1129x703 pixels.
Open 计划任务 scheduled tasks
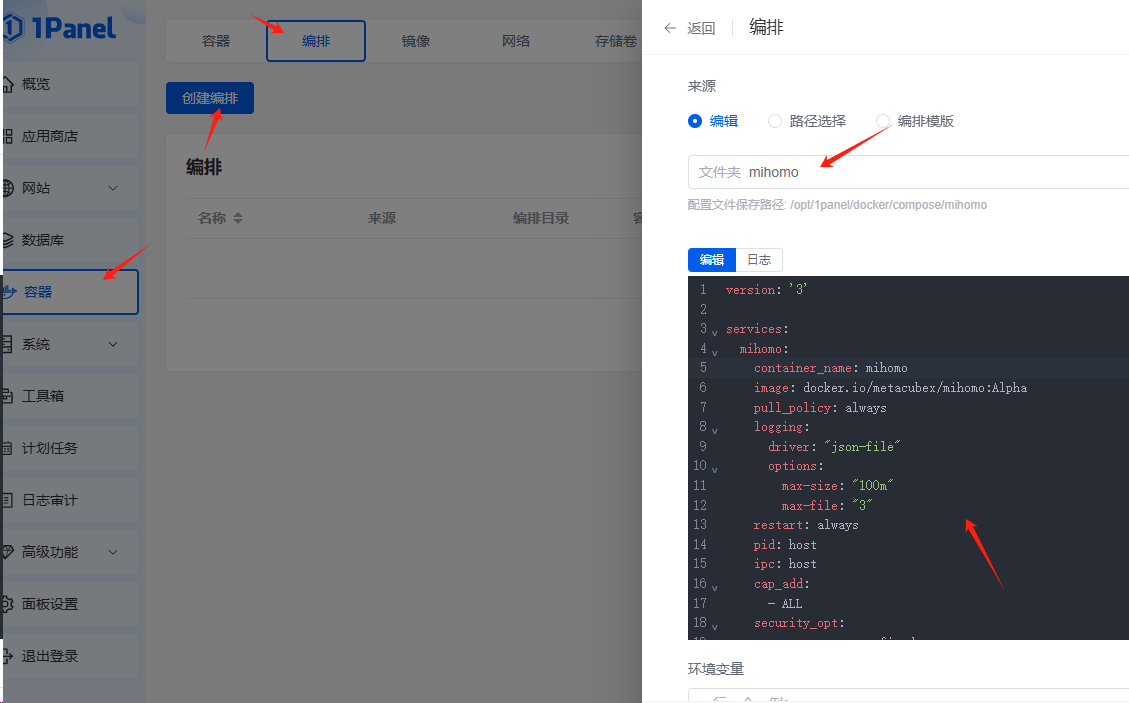pos(49,448)
